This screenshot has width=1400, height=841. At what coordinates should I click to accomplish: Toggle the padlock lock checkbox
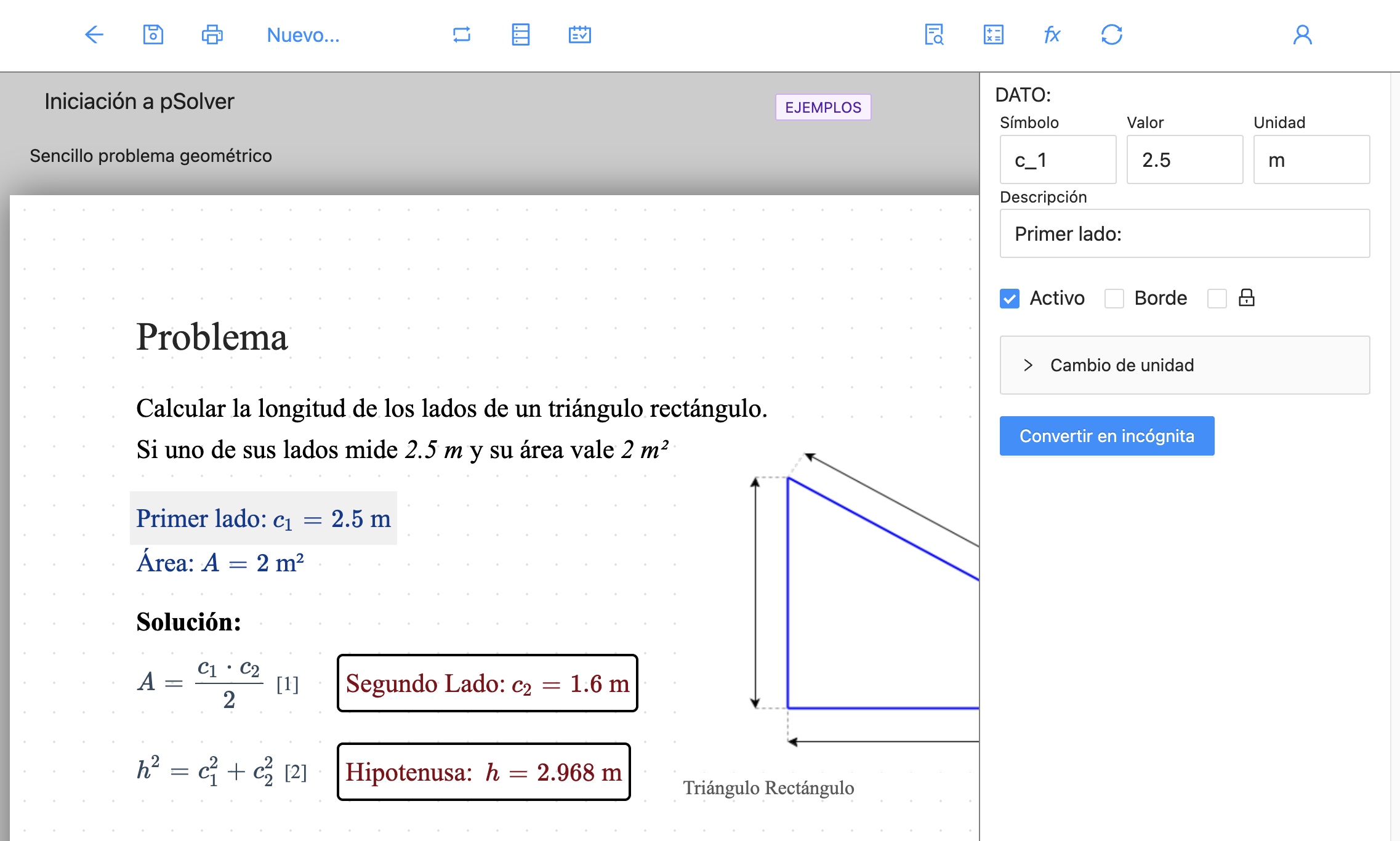tap(1217, 299)
